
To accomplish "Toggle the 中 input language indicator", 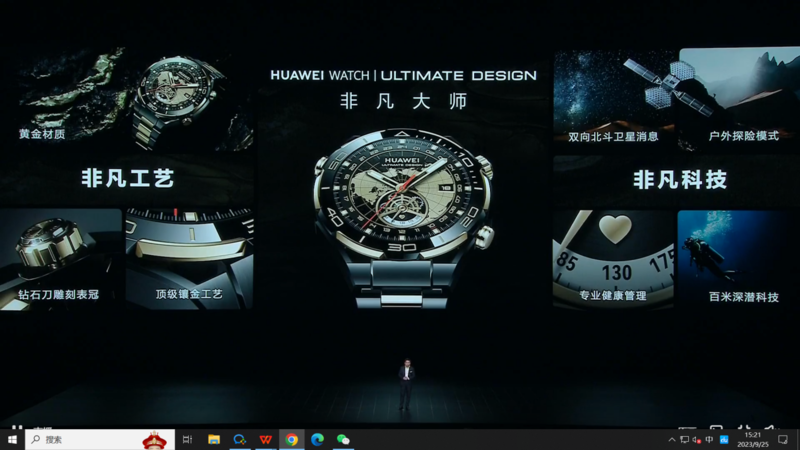I will [x=709, y=439].
